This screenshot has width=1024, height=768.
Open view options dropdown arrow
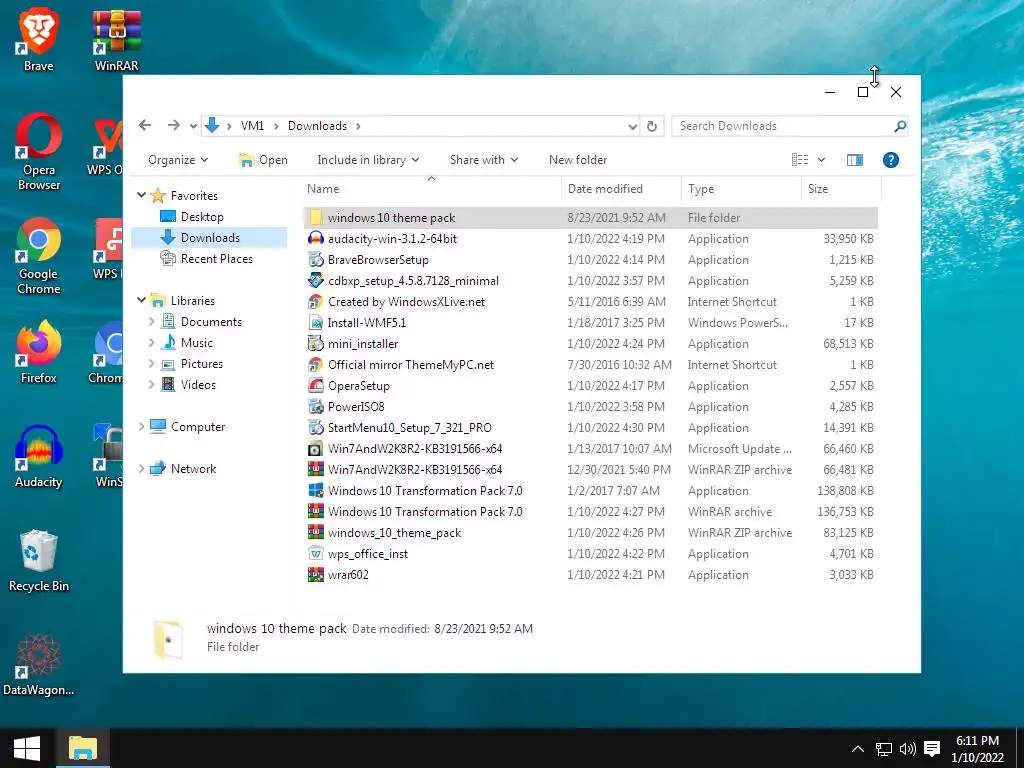[822, 160]
